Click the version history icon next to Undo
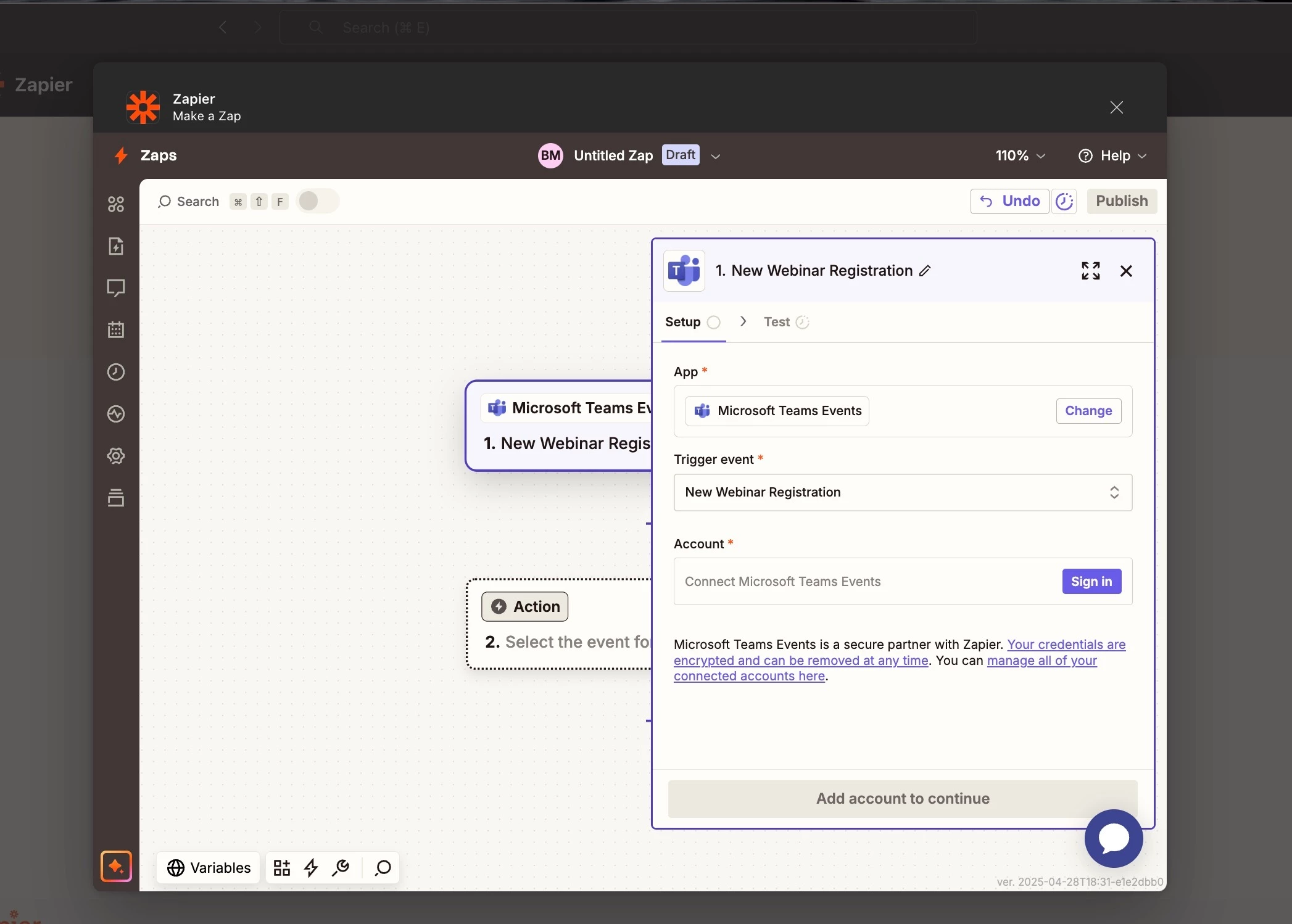Viewport: 1292px width, 924px height. [x=1064, y=201]
